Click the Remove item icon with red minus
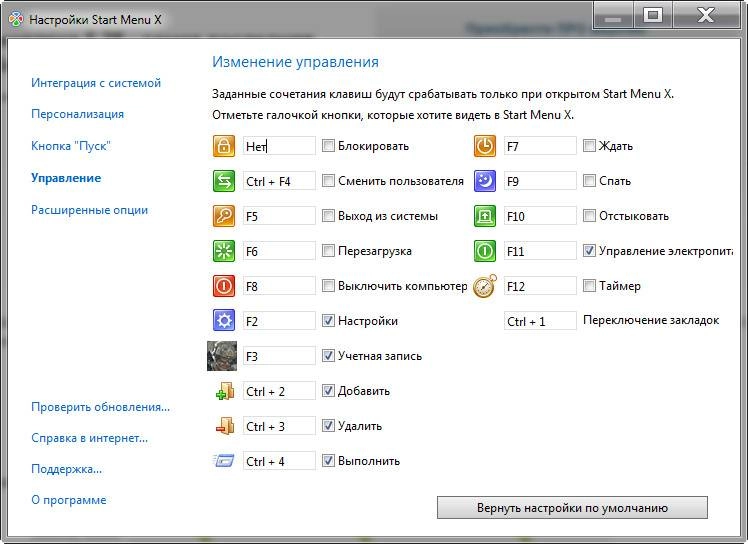 [x=225, y=426]
